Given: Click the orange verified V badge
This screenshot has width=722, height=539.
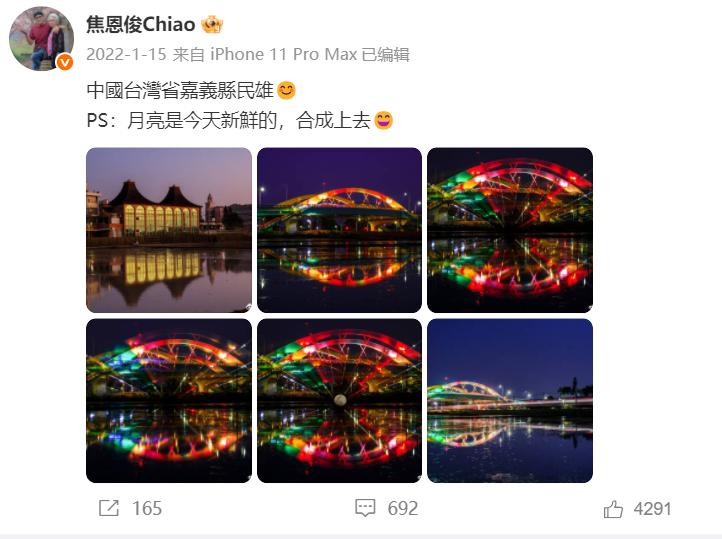Looking at the screenshot, I should tap(65, 62).
